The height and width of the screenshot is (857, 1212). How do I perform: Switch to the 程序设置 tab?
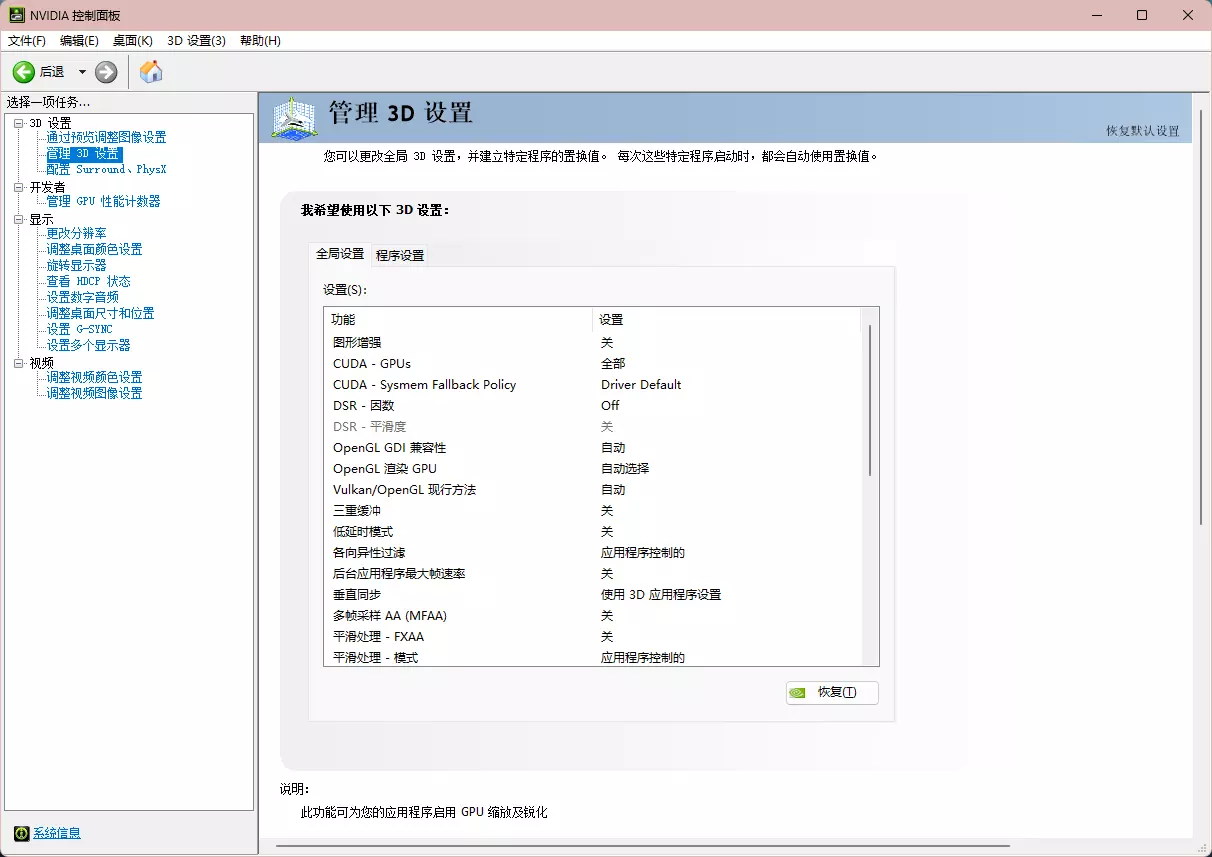click(400, 255)
